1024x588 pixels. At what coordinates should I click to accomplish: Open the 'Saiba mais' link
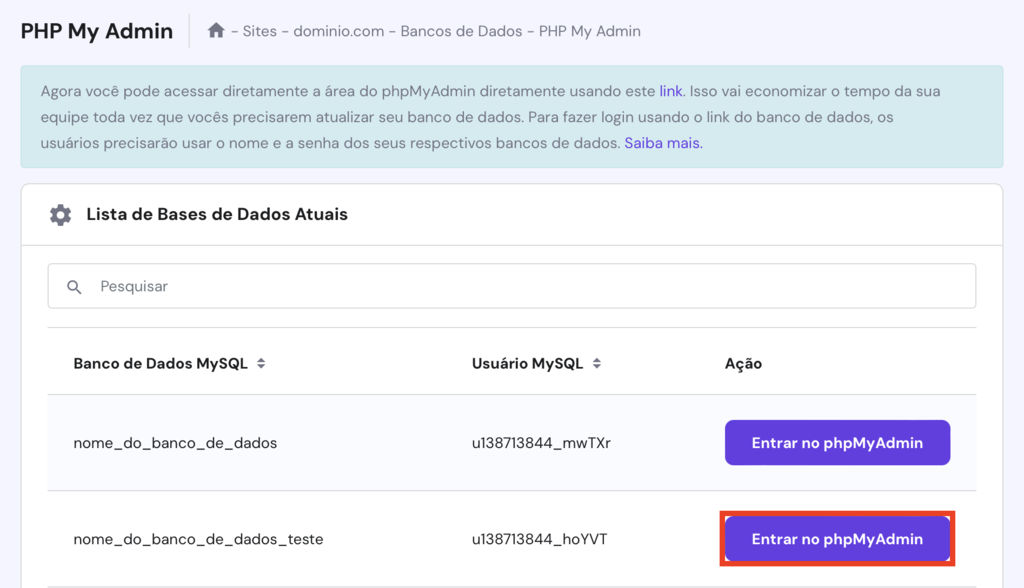point(662,143)
